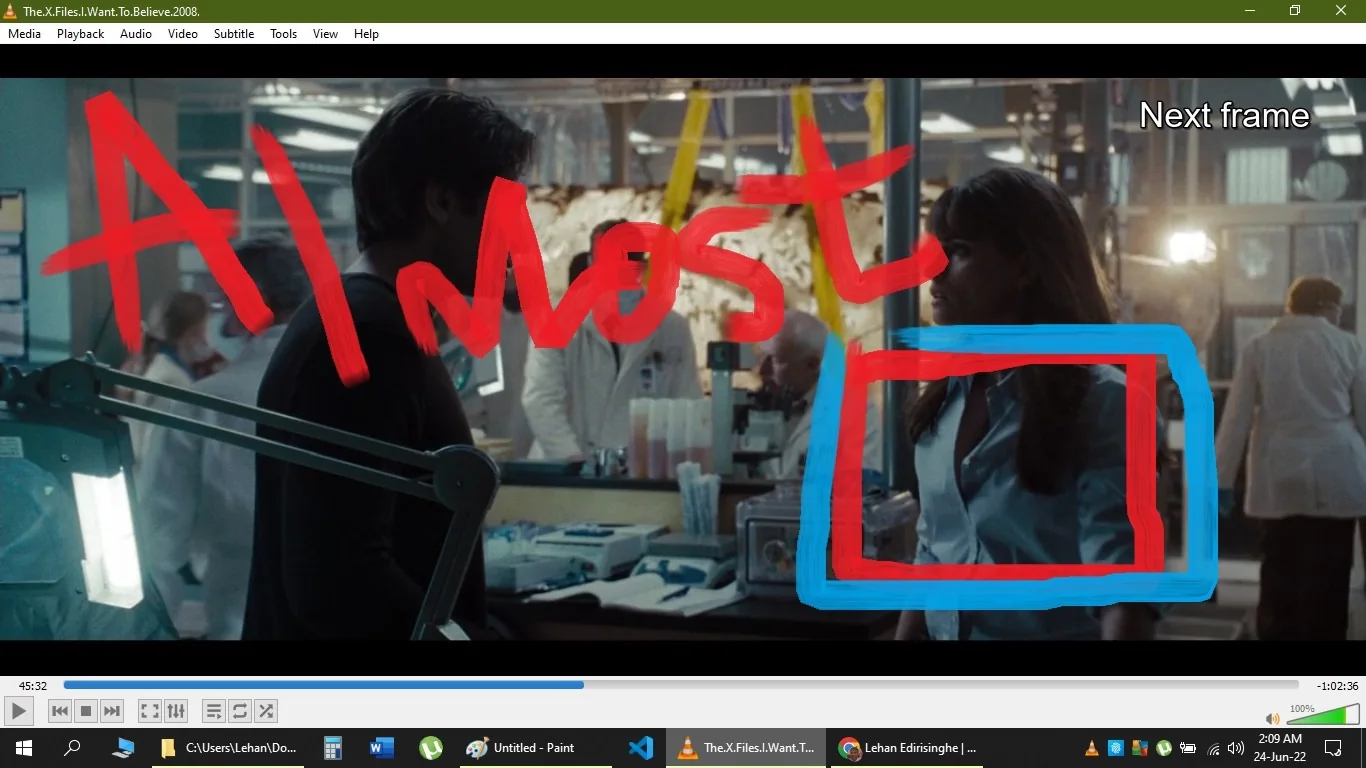Open the Video menu
This screenshot has height=768, width=1366.
point(183,33)
